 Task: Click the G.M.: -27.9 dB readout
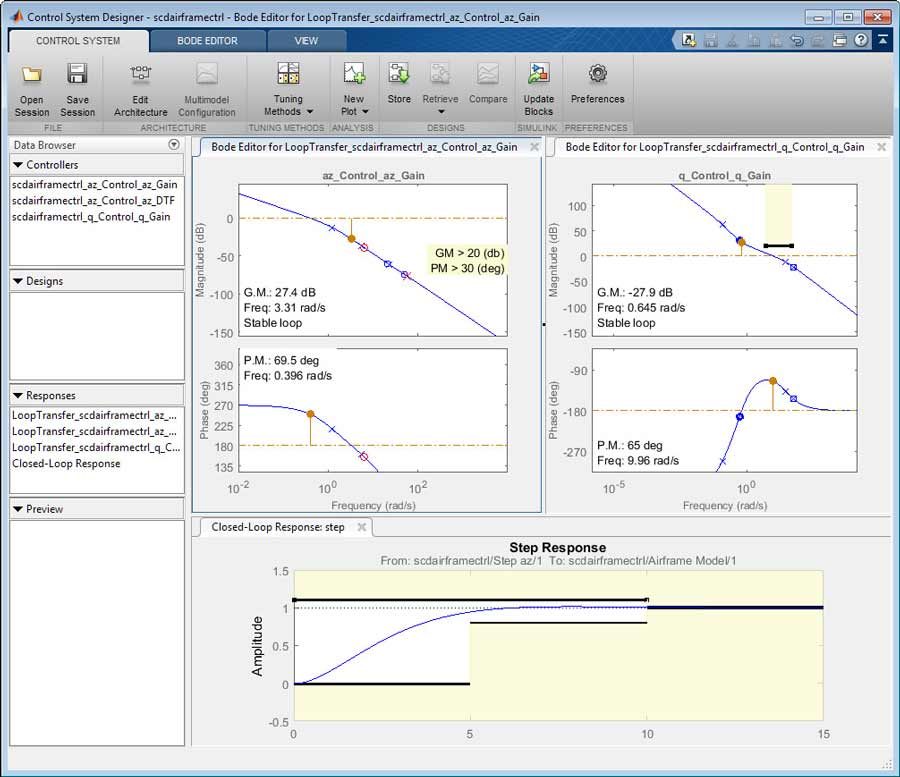pyautogui.click(x=635, y=292)
